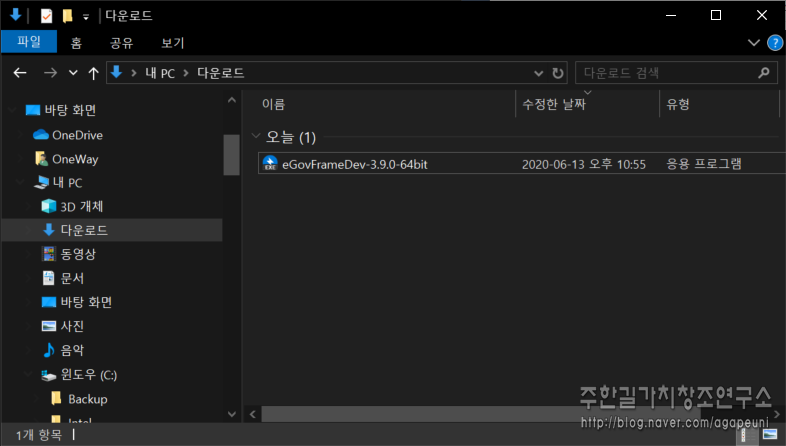Go forward with the right arrow
This screenshot has width=786, height=446.
[50, 73]
